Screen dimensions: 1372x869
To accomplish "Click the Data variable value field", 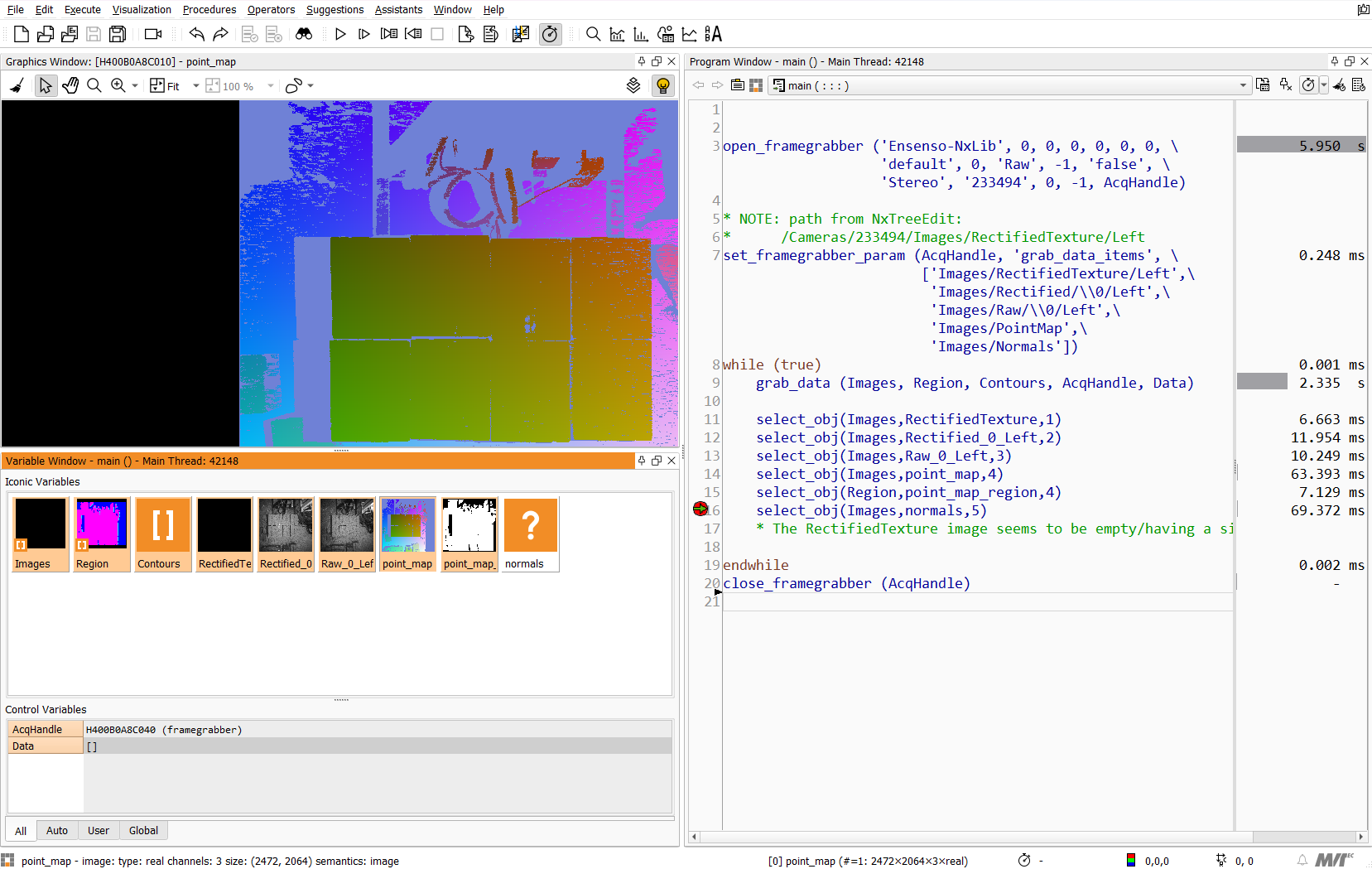I will [378, 746].
